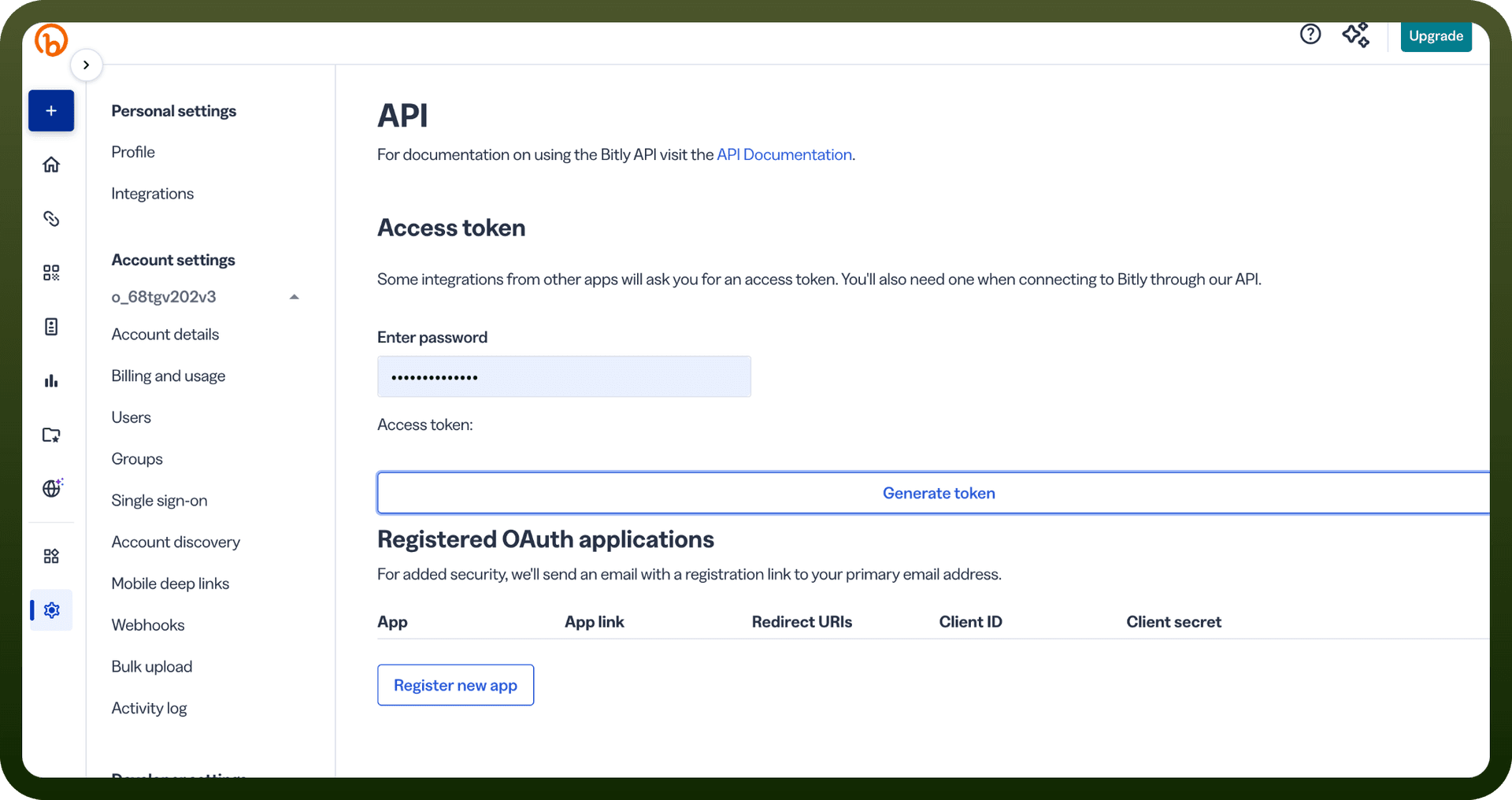Collapse the o_68tgv202v3 account section
This screenshot has height=800, width=1512.
pos(295,297)
